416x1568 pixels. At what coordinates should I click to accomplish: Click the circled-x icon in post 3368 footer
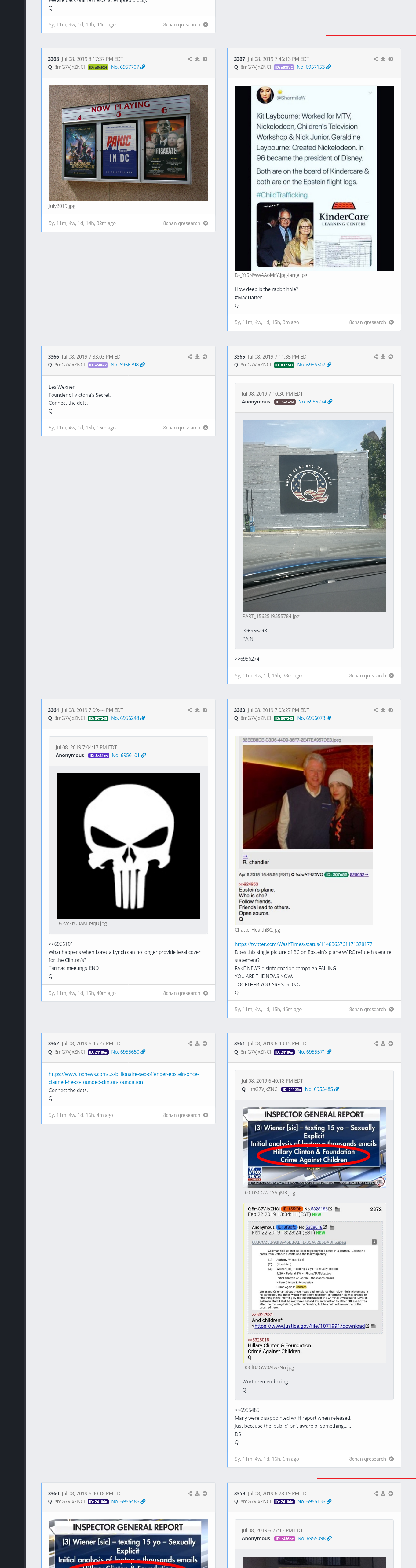click(x=206, y=223)
